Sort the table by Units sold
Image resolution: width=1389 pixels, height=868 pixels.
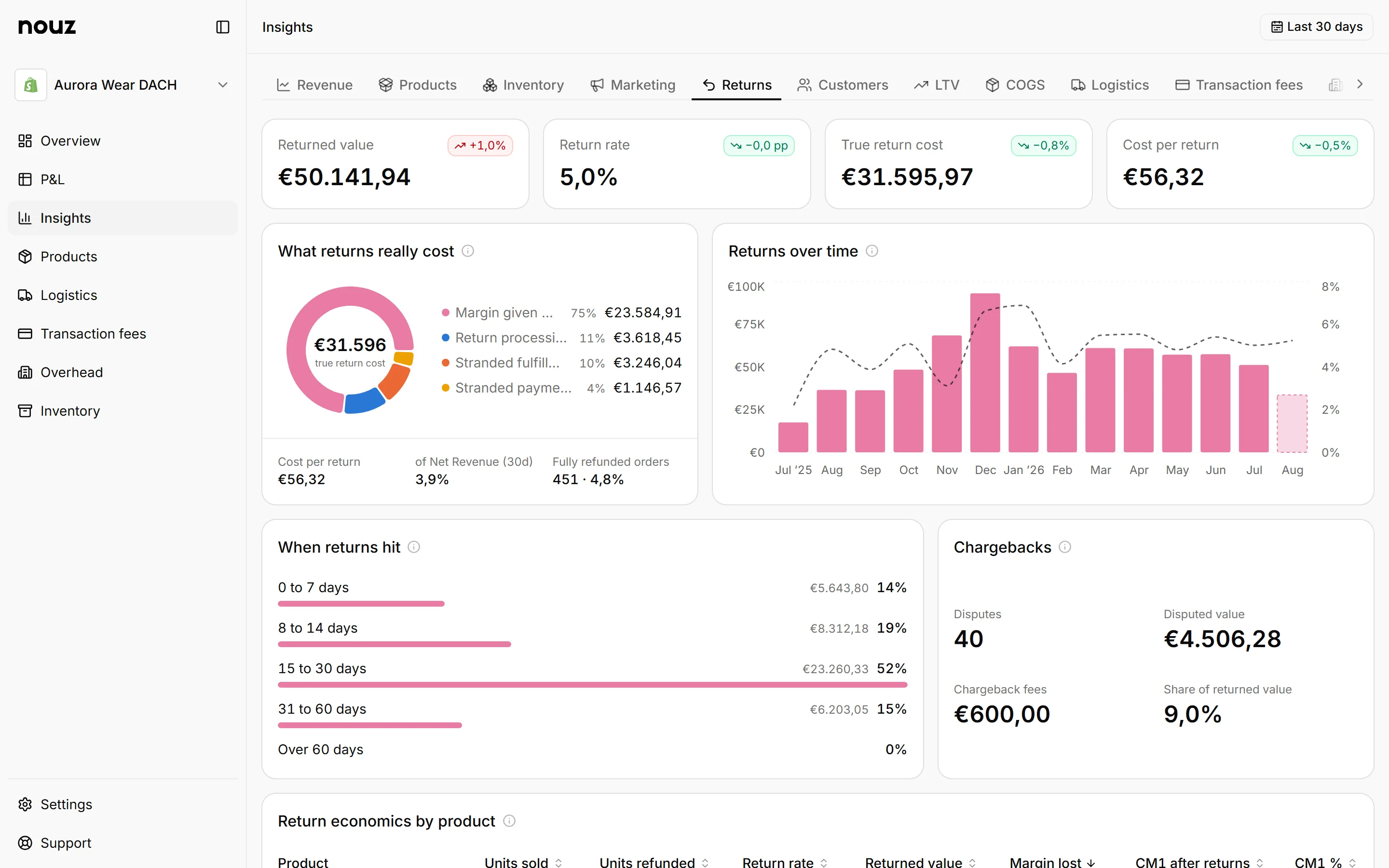[x=523, y=862]
